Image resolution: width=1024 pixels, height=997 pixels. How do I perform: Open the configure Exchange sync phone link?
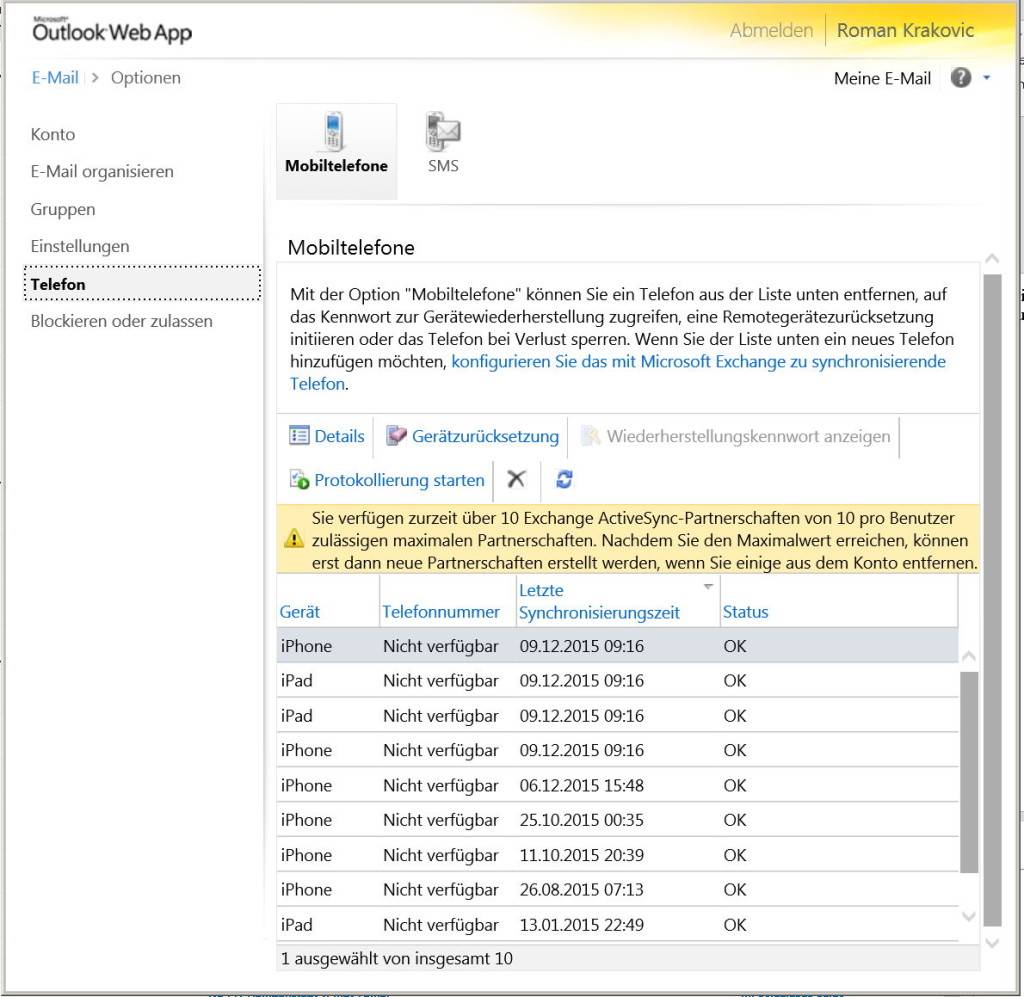tap(617, 372)
